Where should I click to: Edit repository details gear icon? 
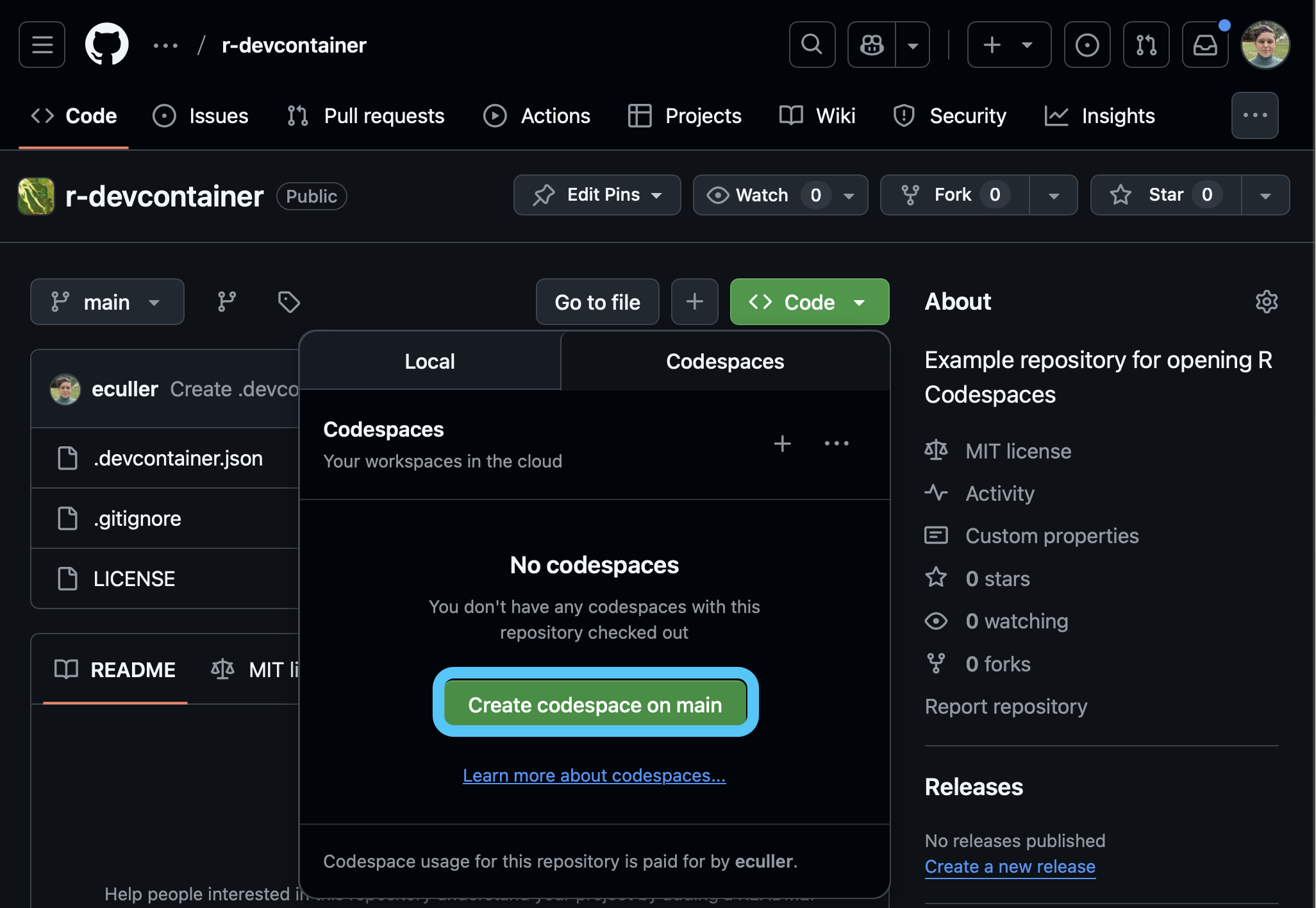[x=1267, y=302]
